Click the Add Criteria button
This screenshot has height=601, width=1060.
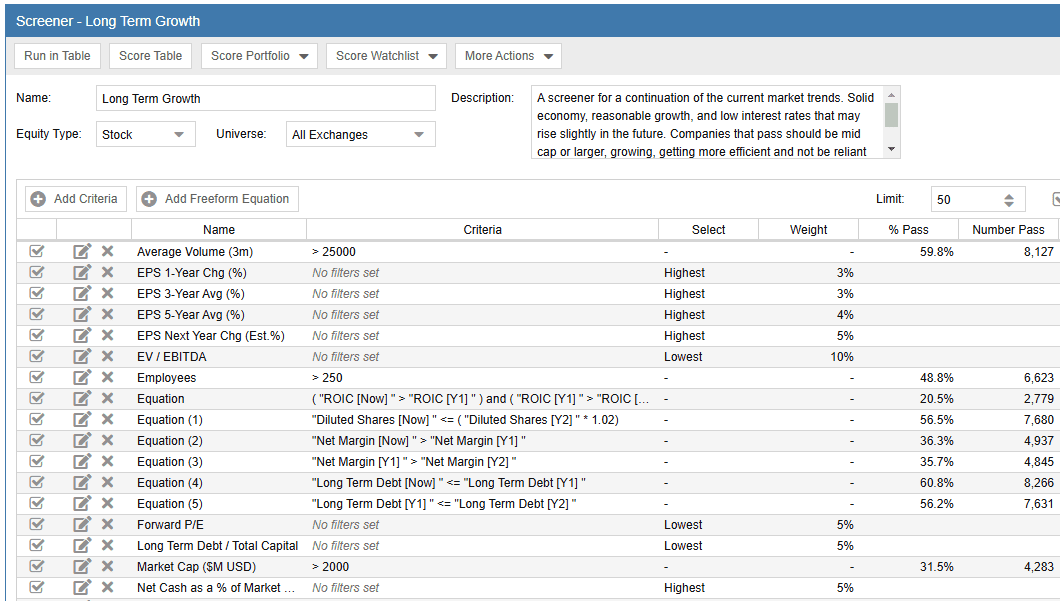coord(76,199)
